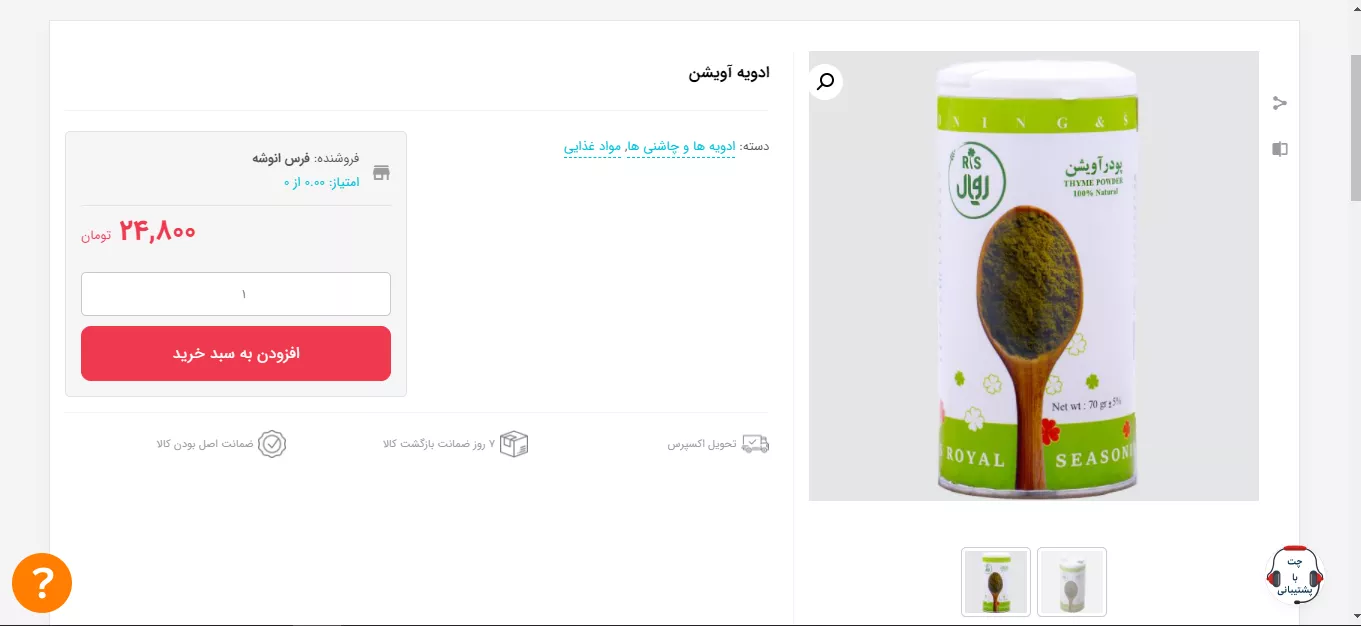Click the main thyme powder product image
The image size is (1361, 626).
point(1034,276)
